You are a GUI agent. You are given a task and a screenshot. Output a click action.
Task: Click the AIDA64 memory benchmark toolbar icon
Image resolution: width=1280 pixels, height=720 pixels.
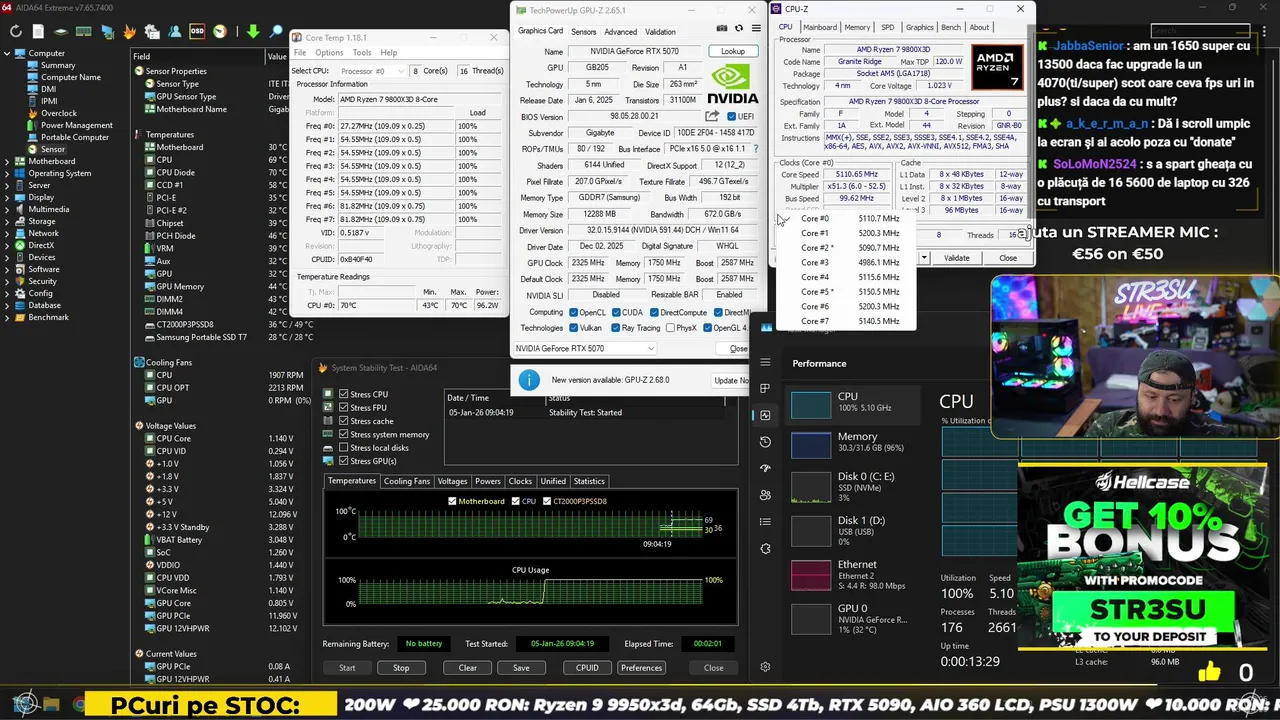click(84, 32)
